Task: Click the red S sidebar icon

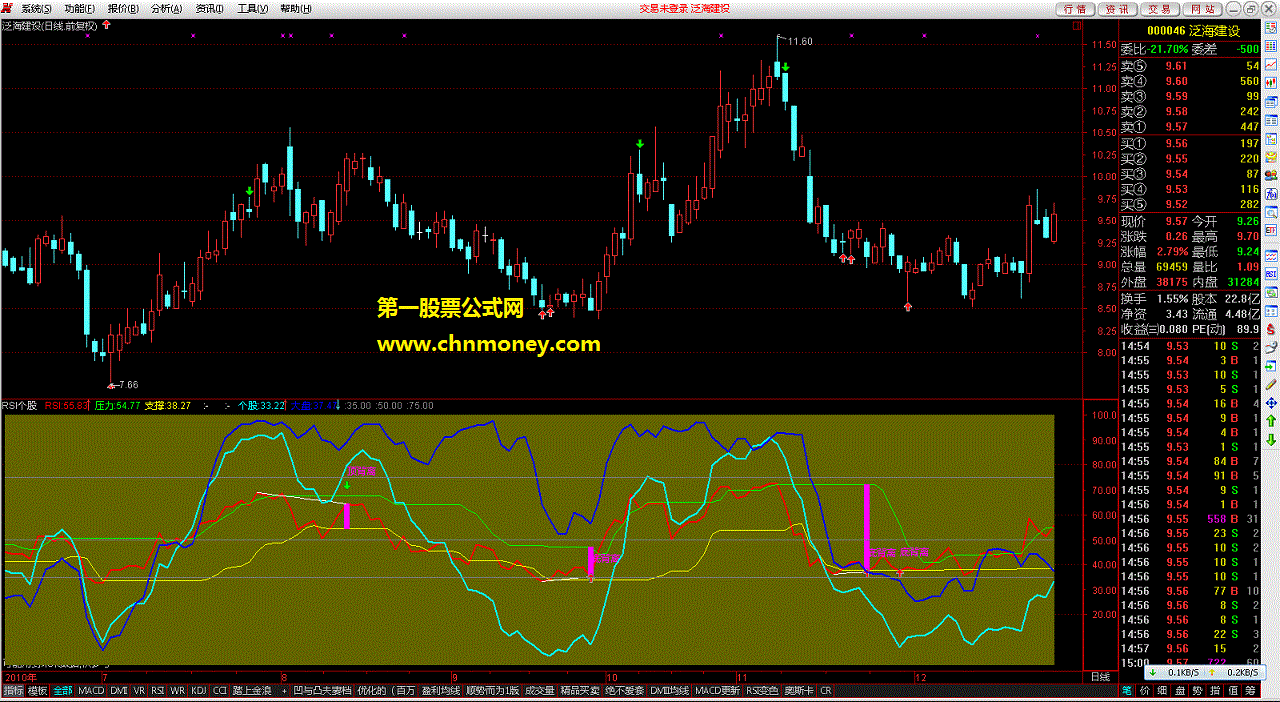Action: click(x=1270, y=329)
